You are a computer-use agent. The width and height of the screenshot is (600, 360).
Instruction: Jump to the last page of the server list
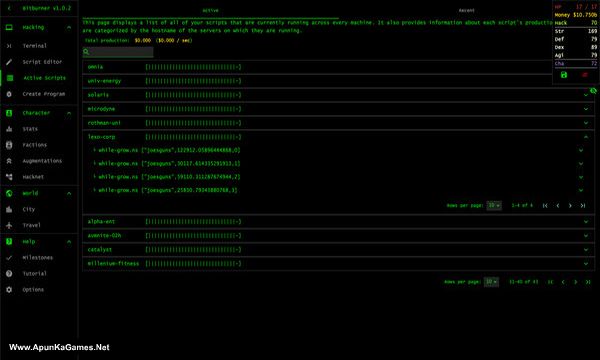(x=588, y=282)
